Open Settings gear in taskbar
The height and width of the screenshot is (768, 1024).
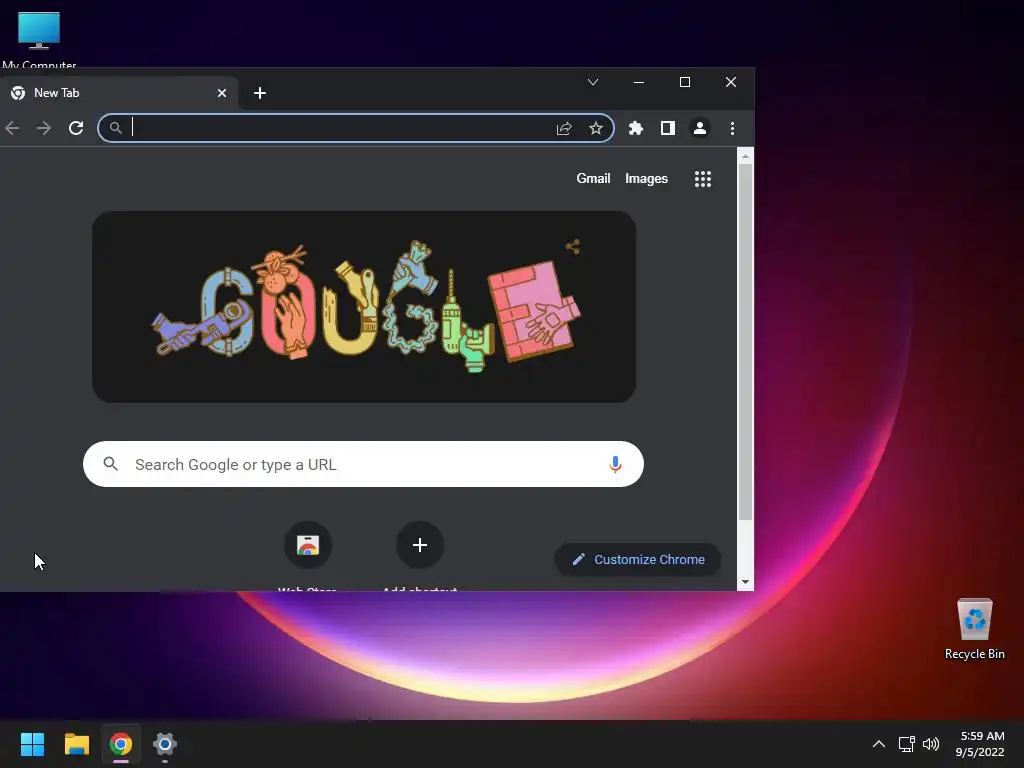click(x=165, y=744)
